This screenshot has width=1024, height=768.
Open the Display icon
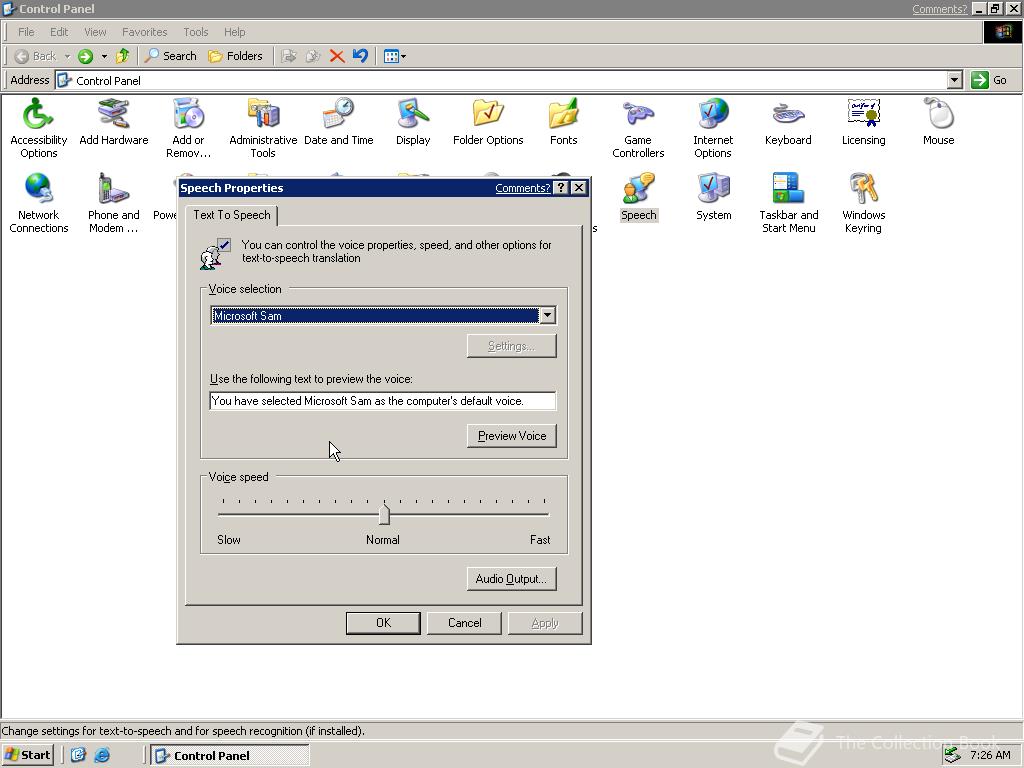click(413, 122)
